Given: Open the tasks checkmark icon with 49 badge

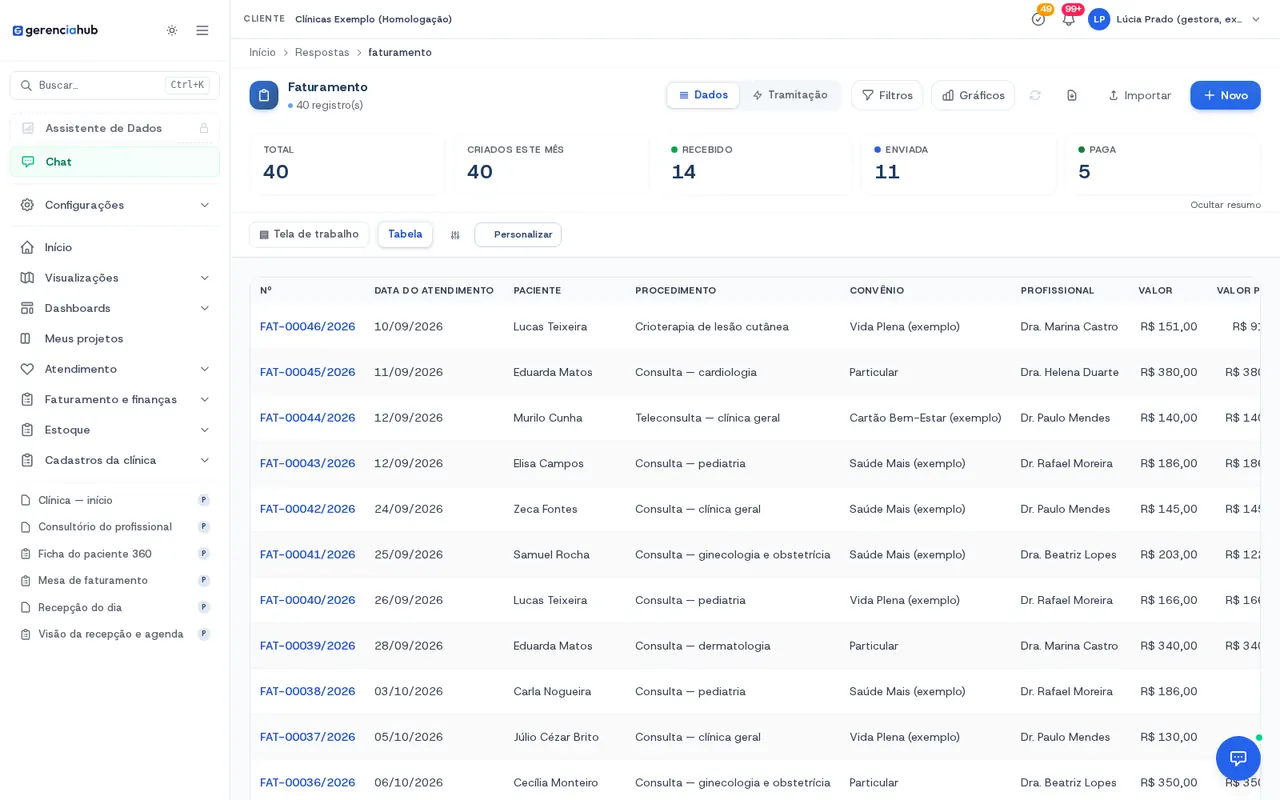Looking at the screenshot, I should [x=1038, y=19].
